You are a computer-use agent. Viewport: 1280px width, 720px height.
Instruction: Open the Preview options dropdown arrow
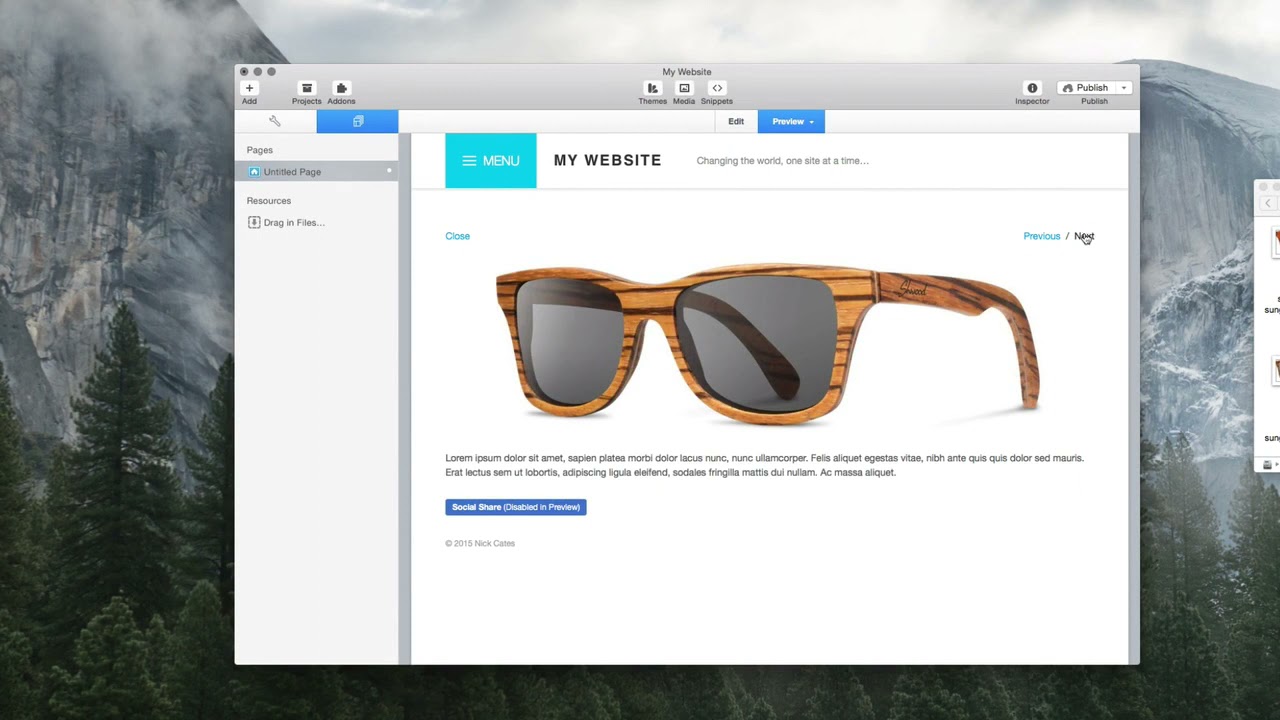pyautogui.click(x=811, y=122)
